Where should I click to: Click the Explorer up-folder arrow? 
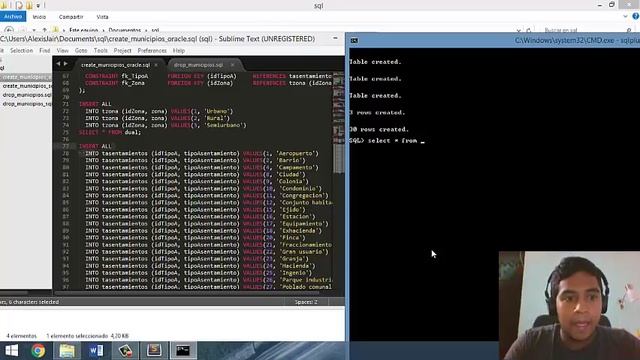point(44,30)
